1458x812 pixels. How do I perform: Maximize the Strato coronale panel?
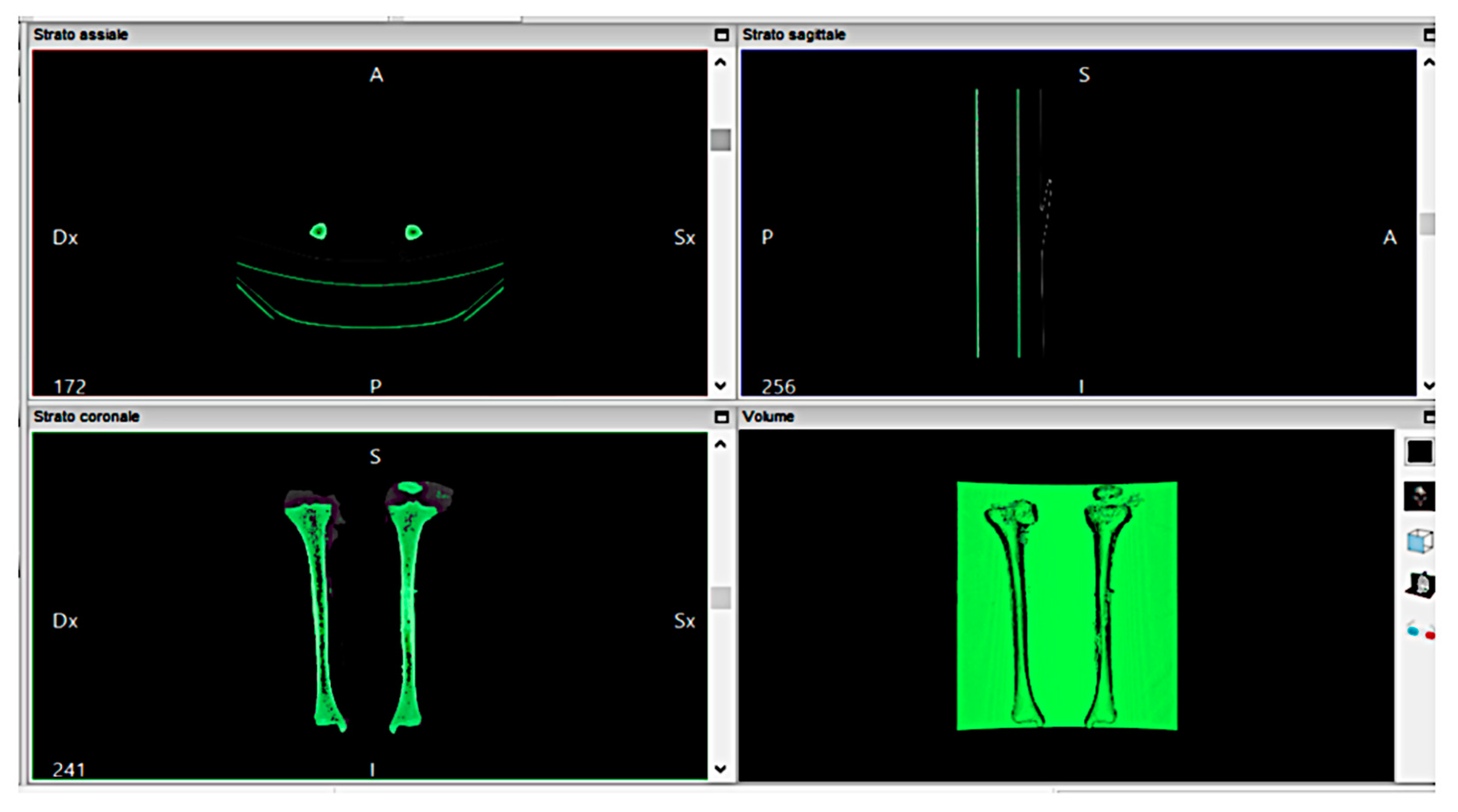coord(721,417)
